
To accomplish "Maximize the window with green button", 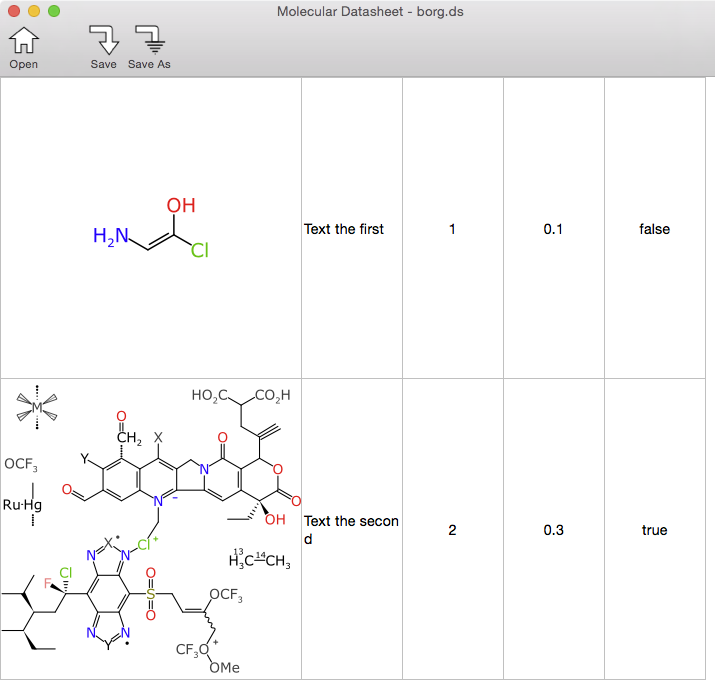I will coord(54,12).
